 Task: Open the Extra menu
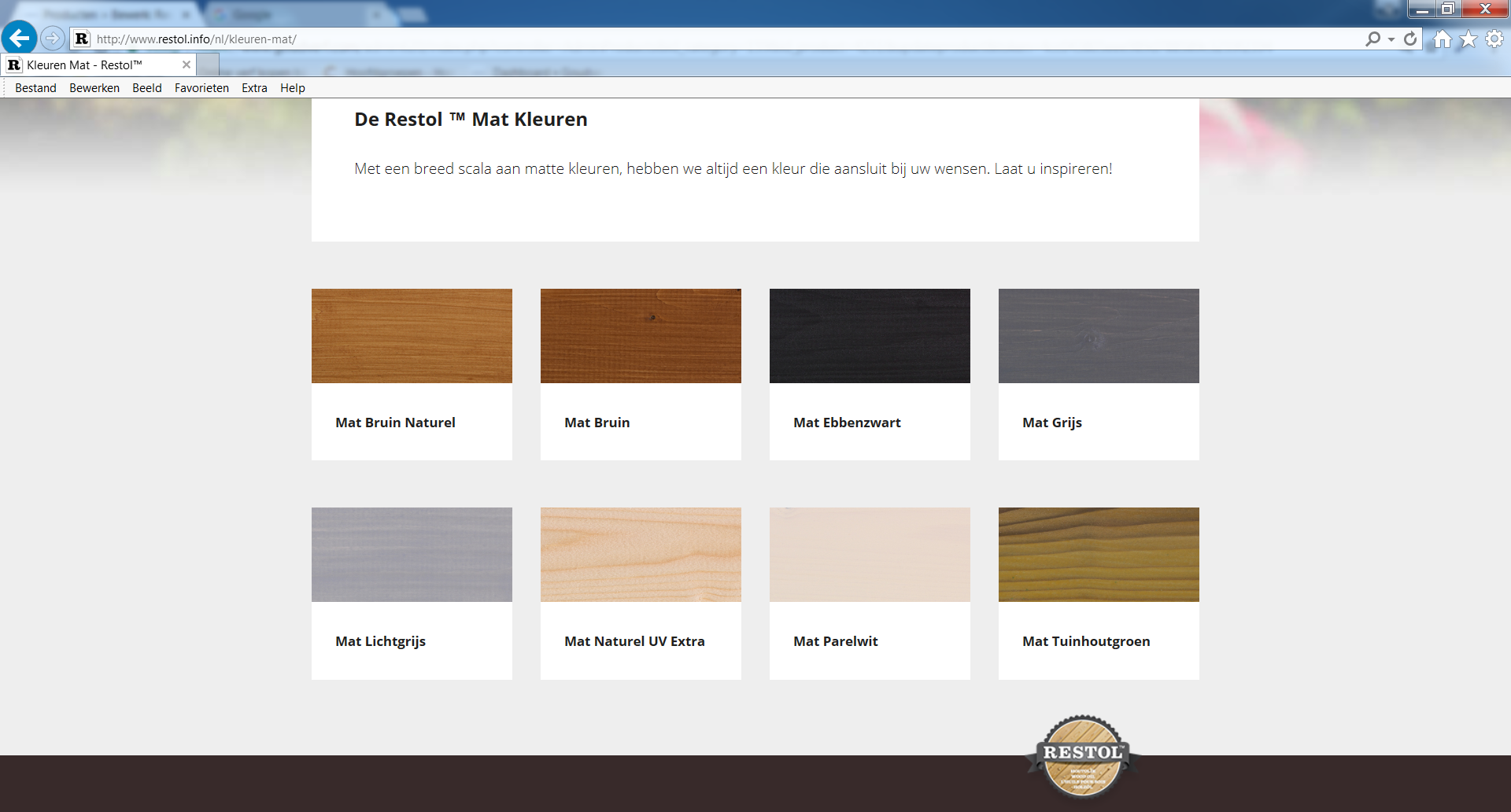[254, 88]
